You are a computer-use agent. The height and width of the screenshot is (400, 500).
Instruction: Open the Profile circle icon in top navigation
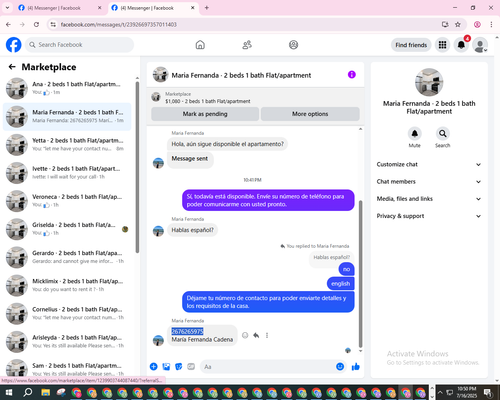pyautogui.click(x=293, y=45)
